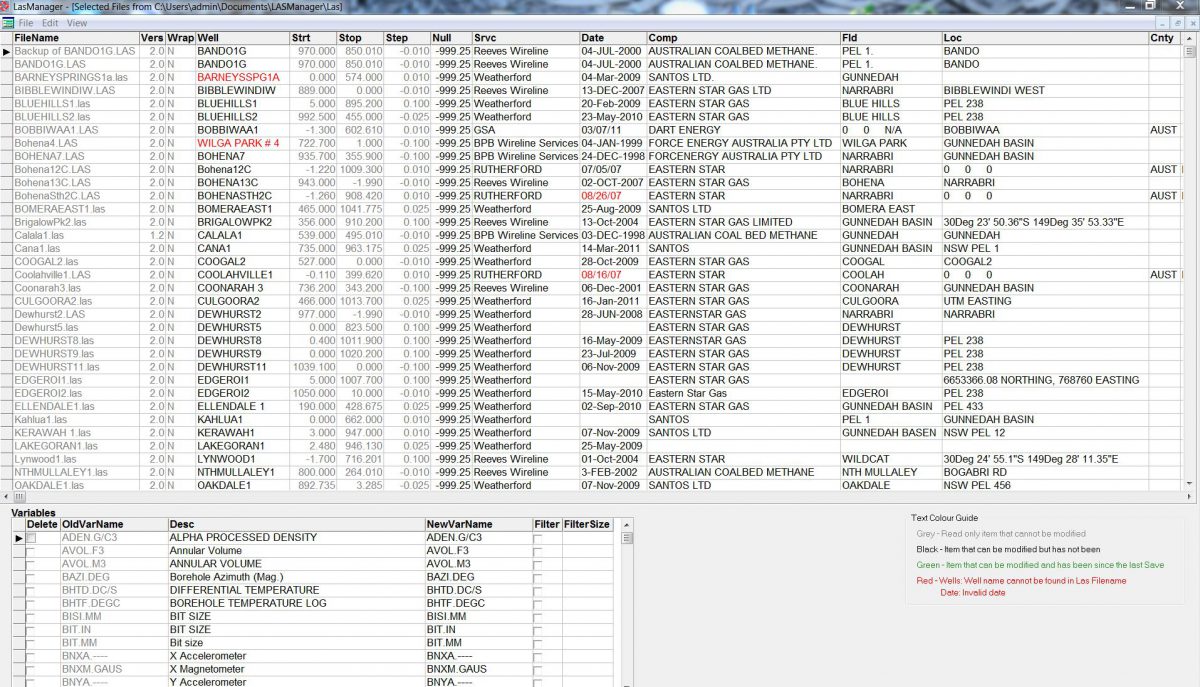Check the Delete checkbox for BHTF.DEGC
Viewport: 1200px width, 687px height.
tap(30, 602)
